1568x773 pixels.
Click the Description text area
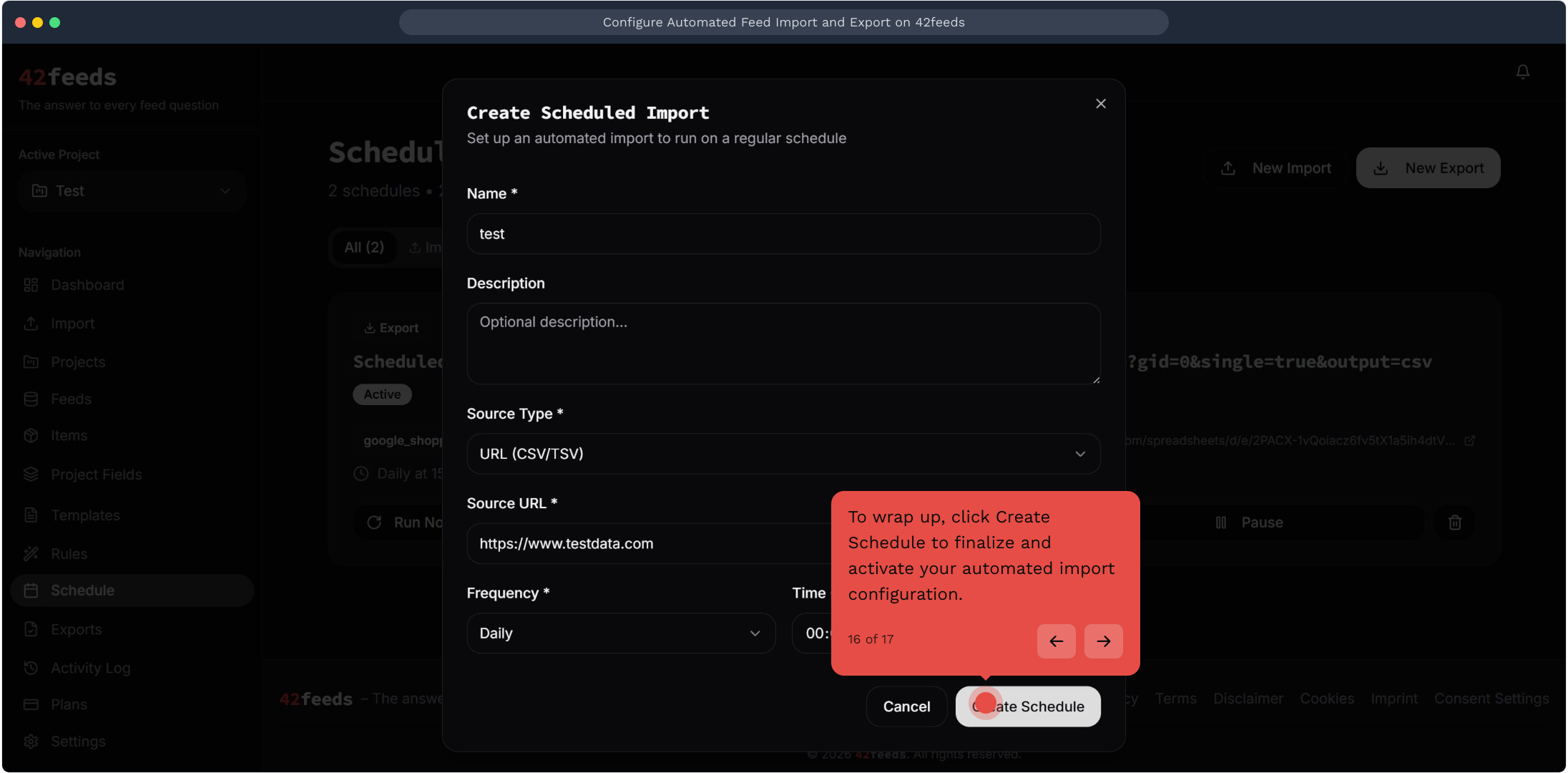[783, 344]
